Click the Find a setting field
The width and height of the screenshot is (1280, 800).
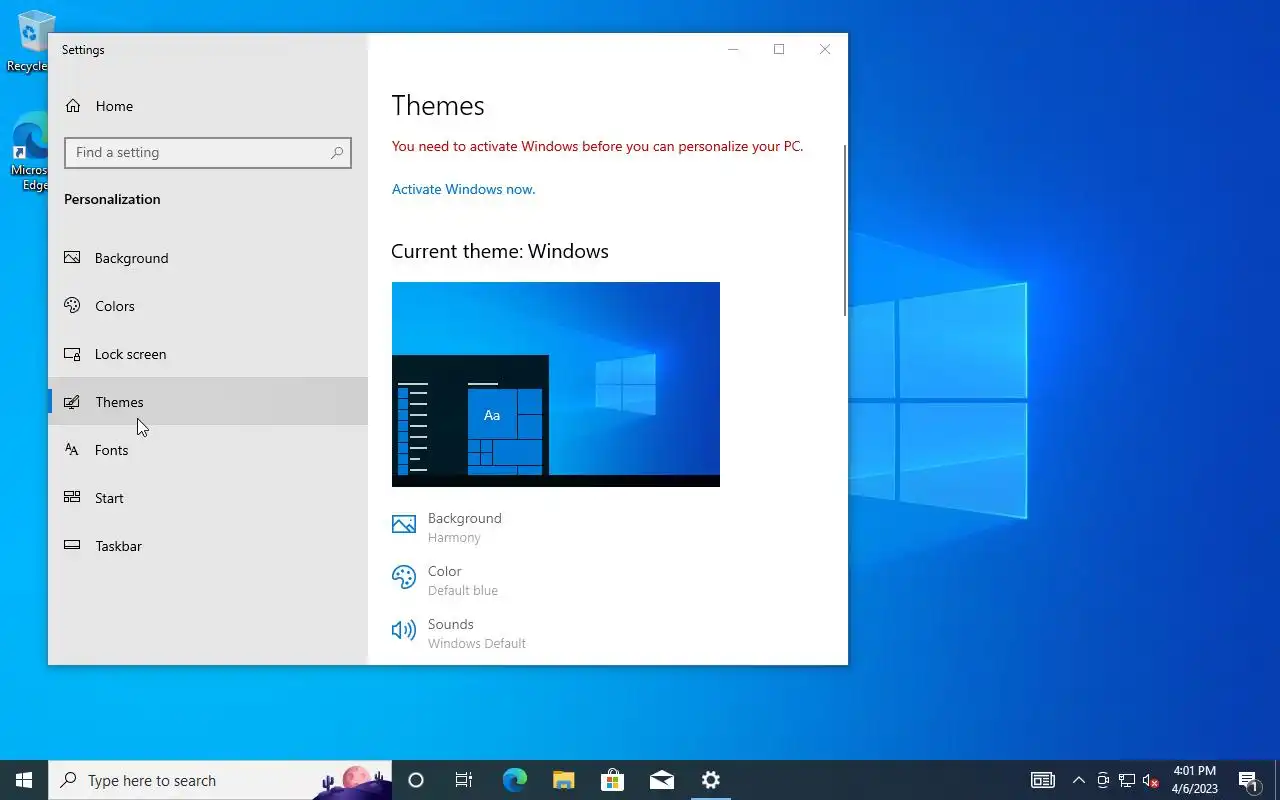(208, 153)
